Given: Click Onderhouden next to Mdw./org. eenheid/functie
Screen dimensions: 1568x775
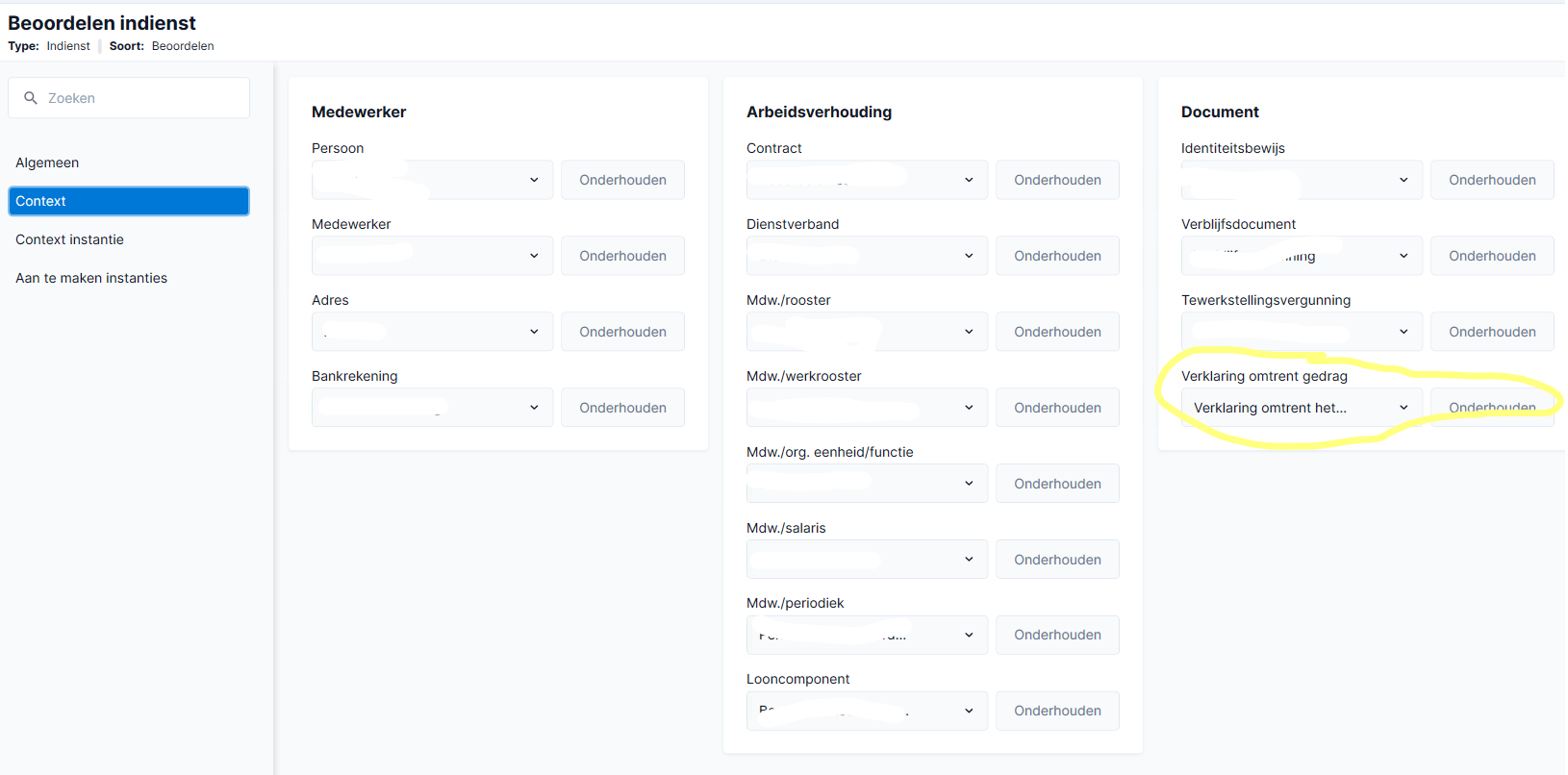Looking at the screenshot, I should 1057,484.
